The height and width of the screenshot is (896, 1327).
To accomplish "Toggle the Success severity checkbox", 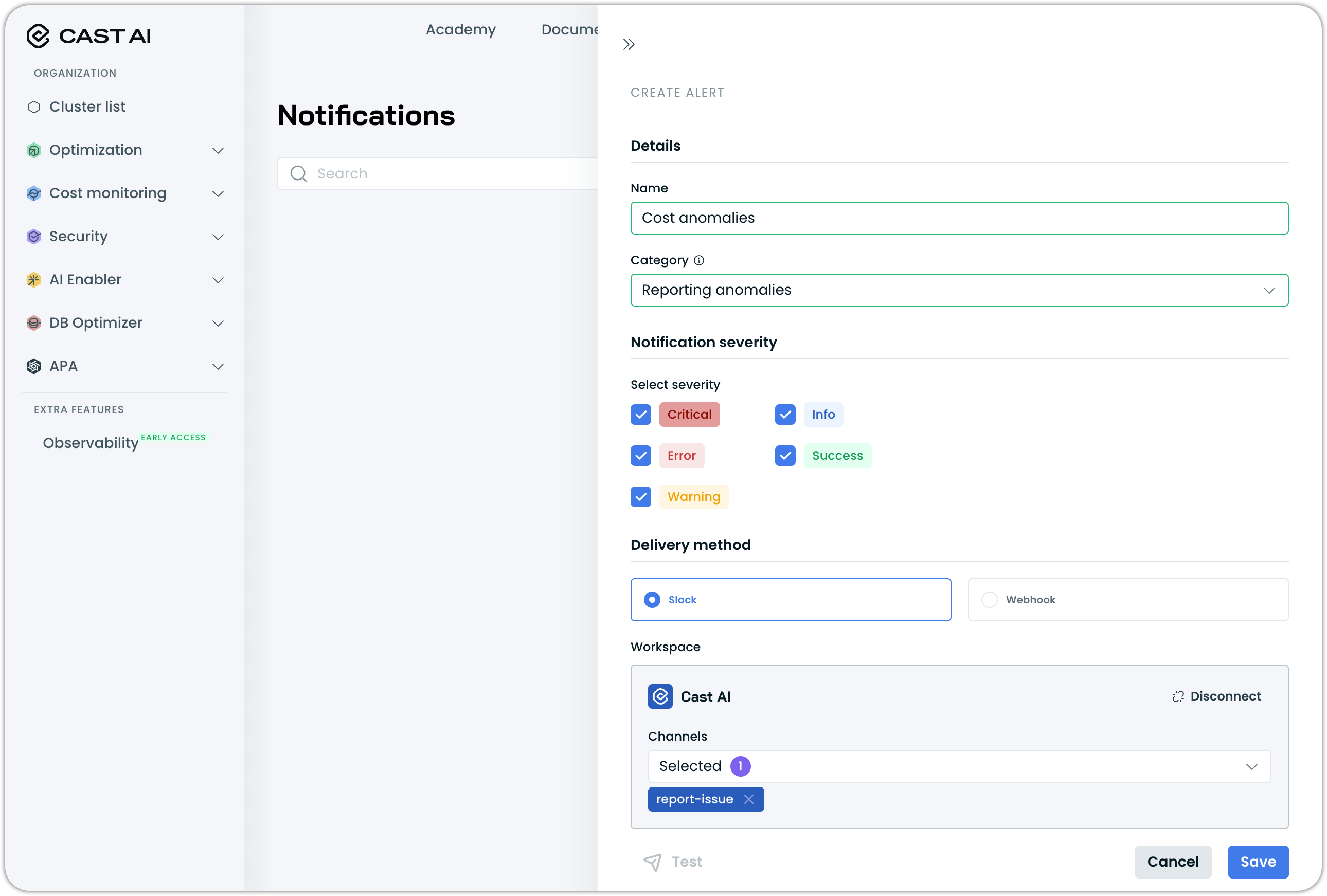I will click(x=785, y=456).
